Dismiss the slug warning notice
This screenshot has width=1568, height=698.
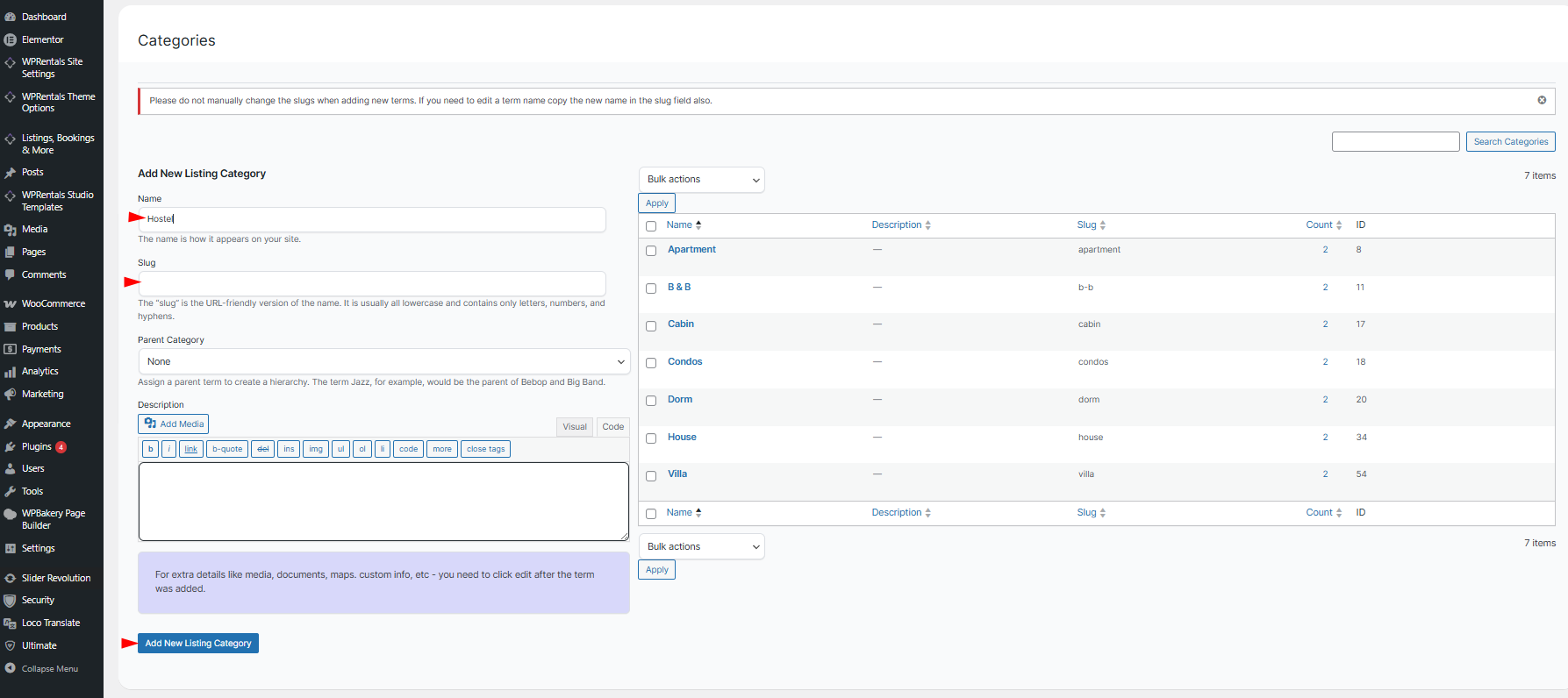1542,100
